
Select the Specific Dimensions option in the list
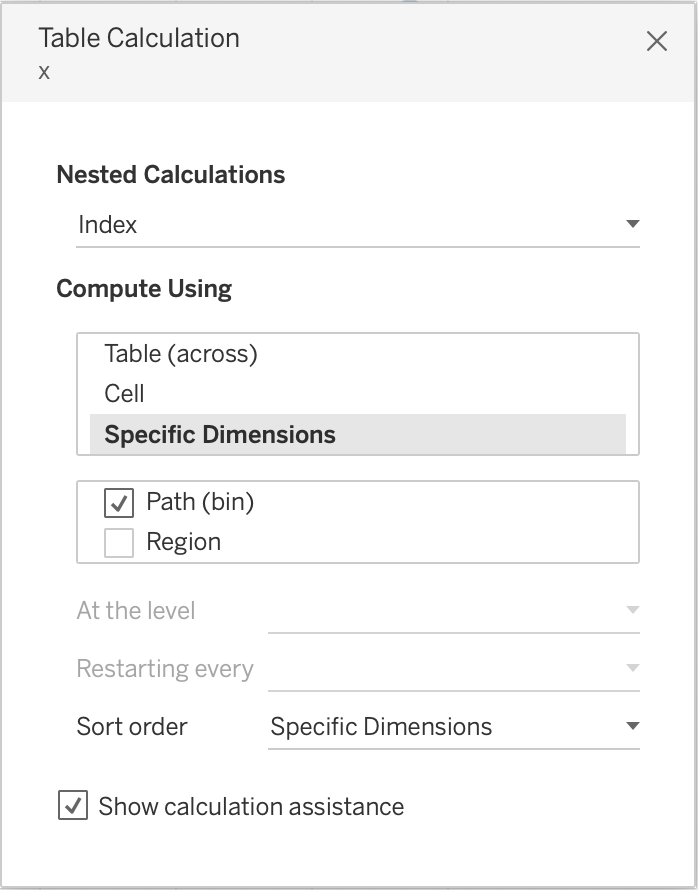click(x=220, y=435)
